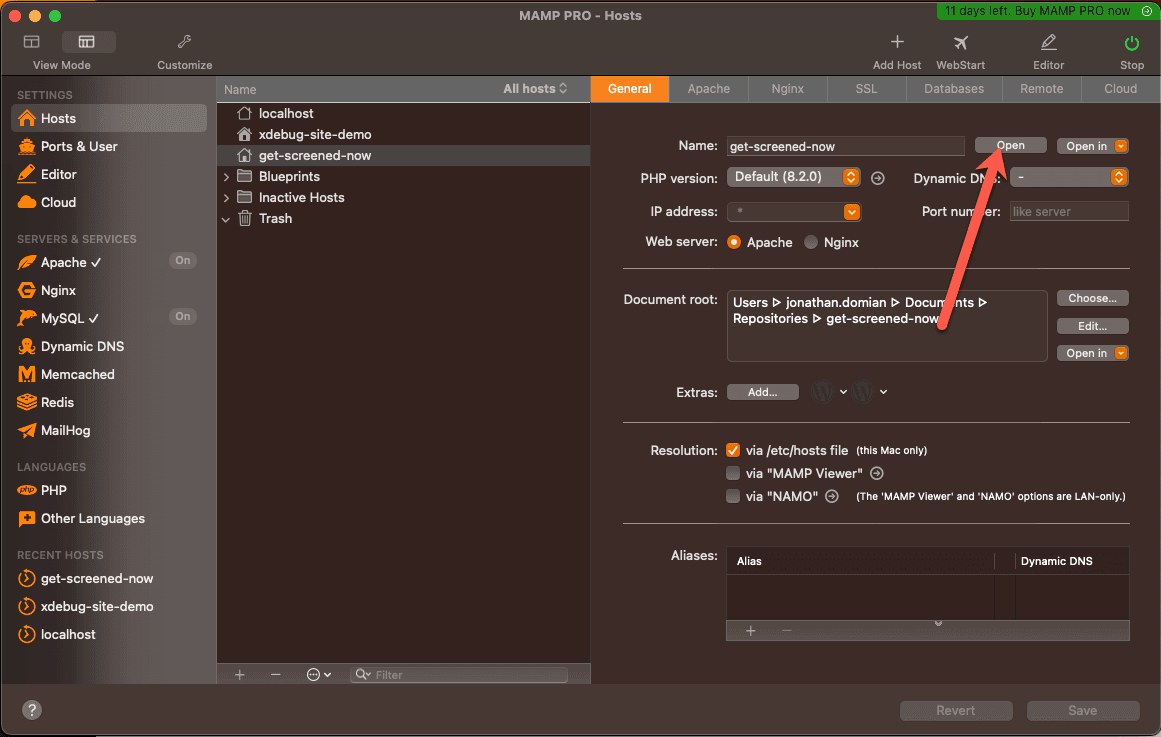
Task: Check the via NAMO resolution option
Action: tap(733, 495)
